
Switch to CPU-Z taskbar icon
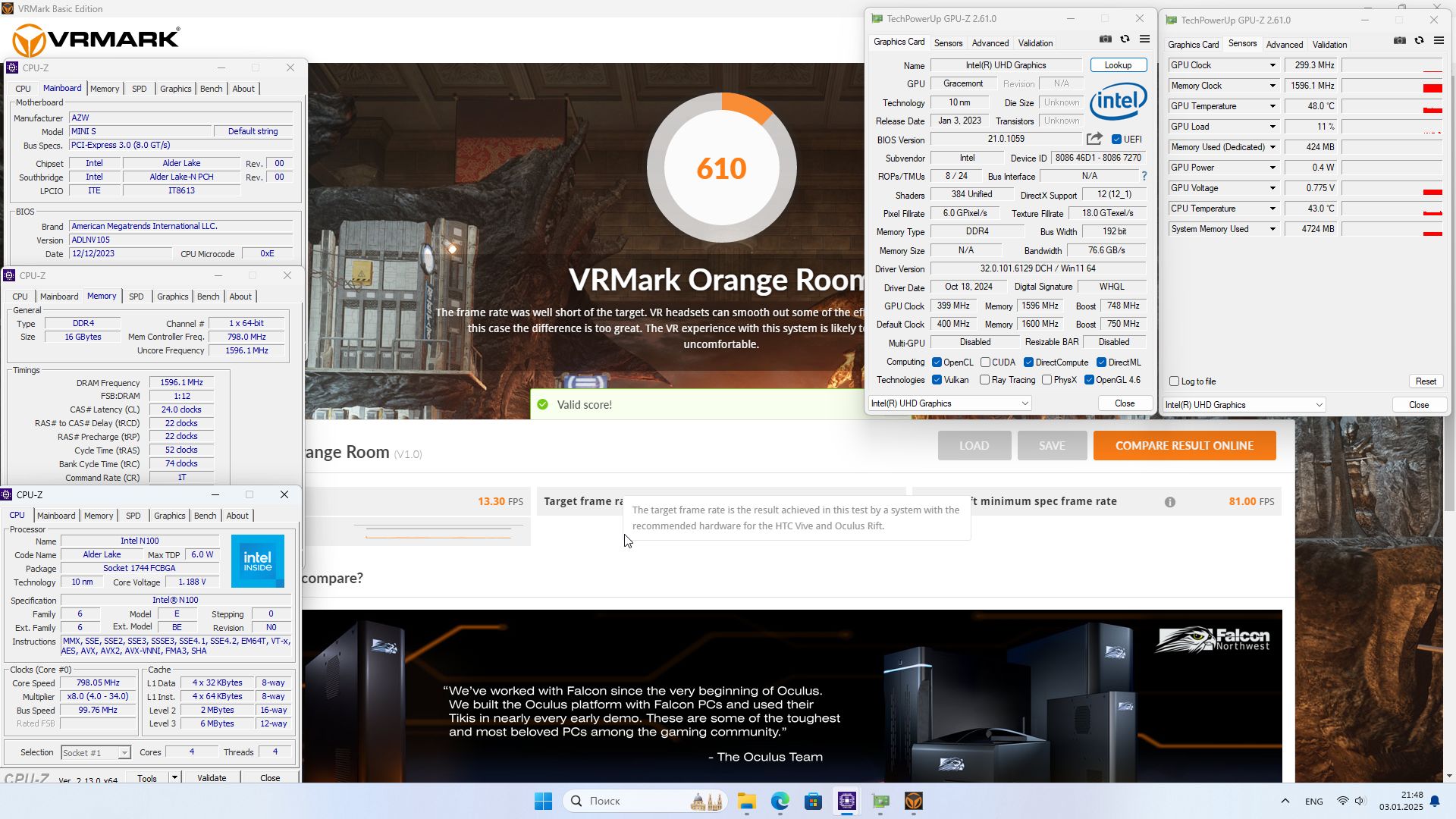(847, 801)
